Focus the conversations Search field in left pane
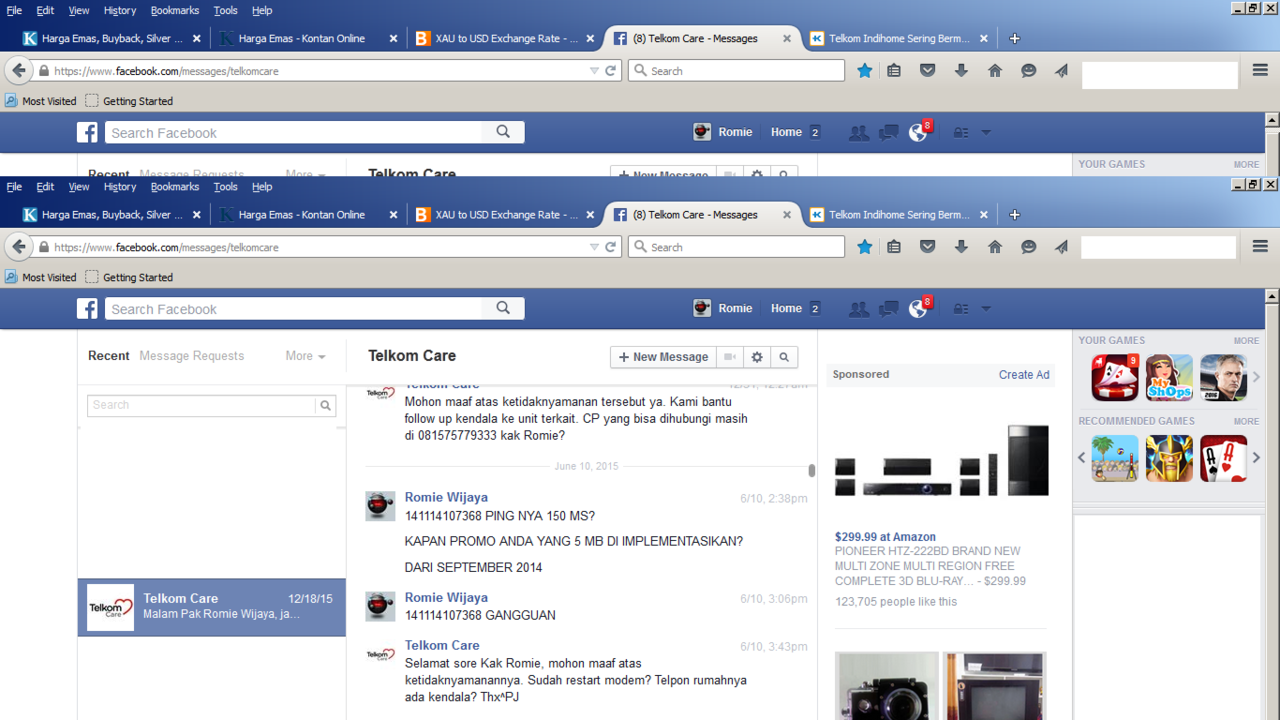This screenshot has width=1280, height=720. [x=202, y=405]
